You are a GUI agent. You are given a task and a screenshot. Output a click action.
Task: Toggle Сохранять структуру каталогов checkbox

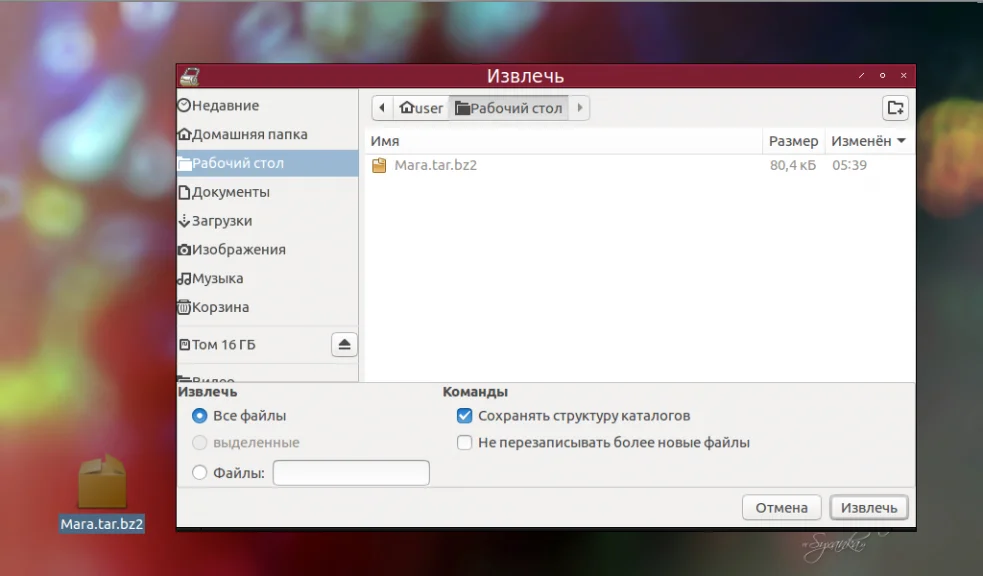coord(465,416)
